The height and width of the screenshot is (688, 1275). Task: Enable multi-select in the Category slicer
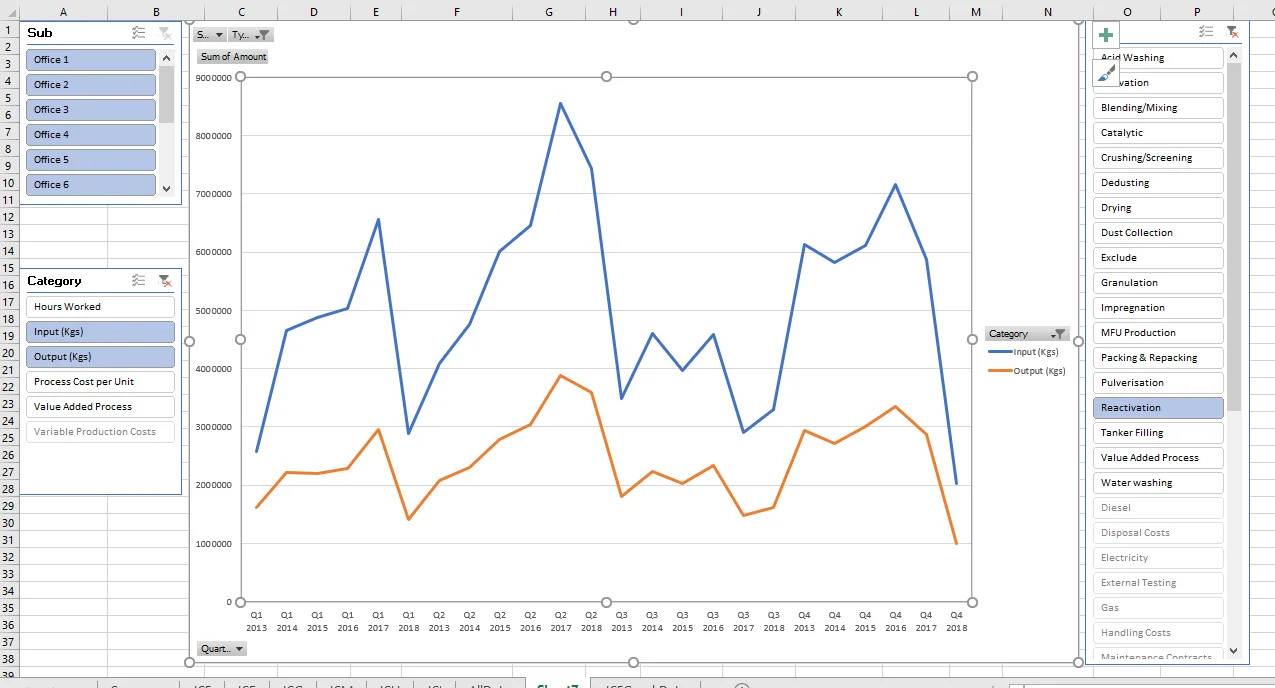click(x=139, y=281)
